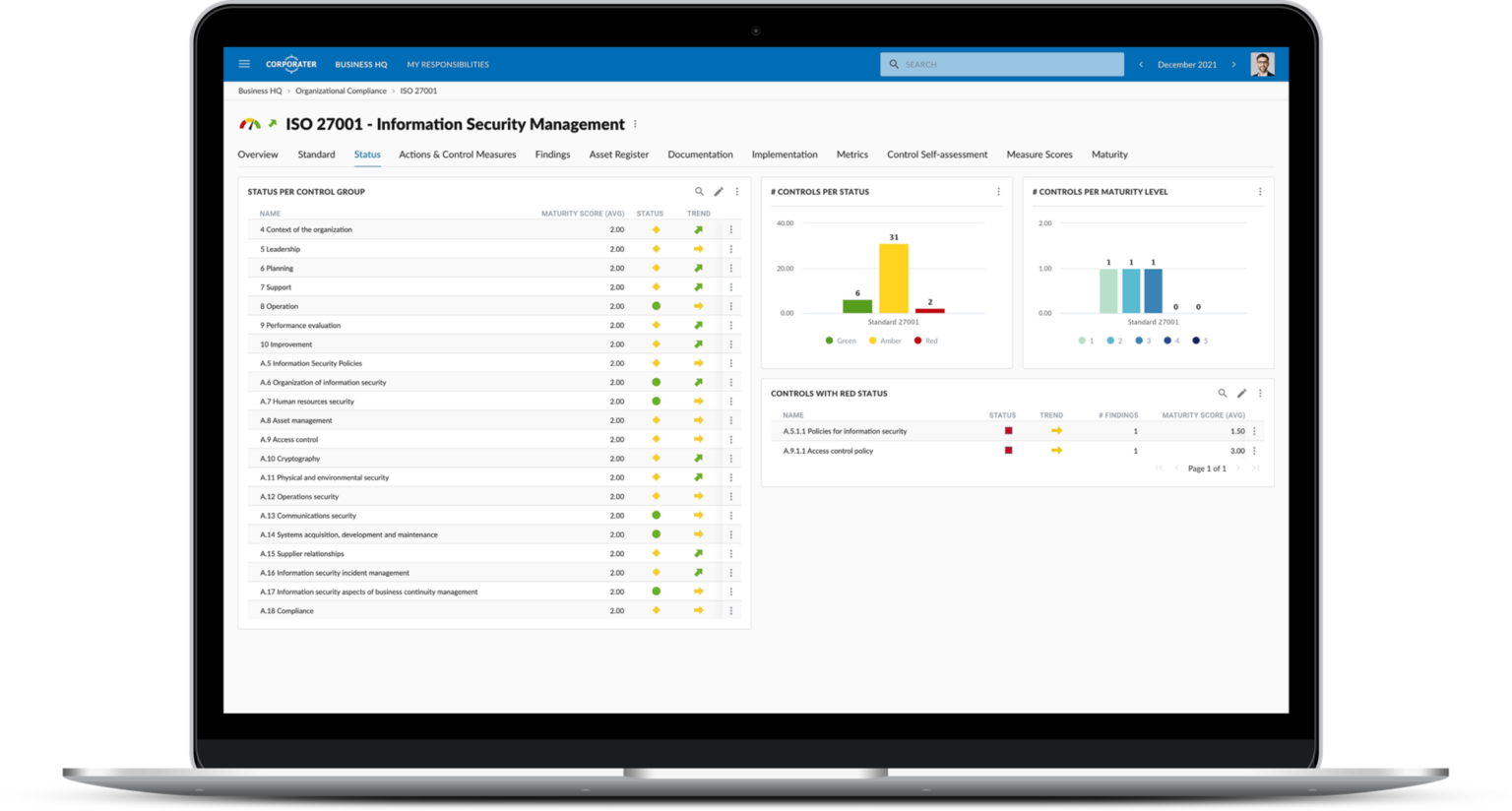1512x811 pixels.
Task: Open the user profile avatar
Action: click(x=1262, y=64)
